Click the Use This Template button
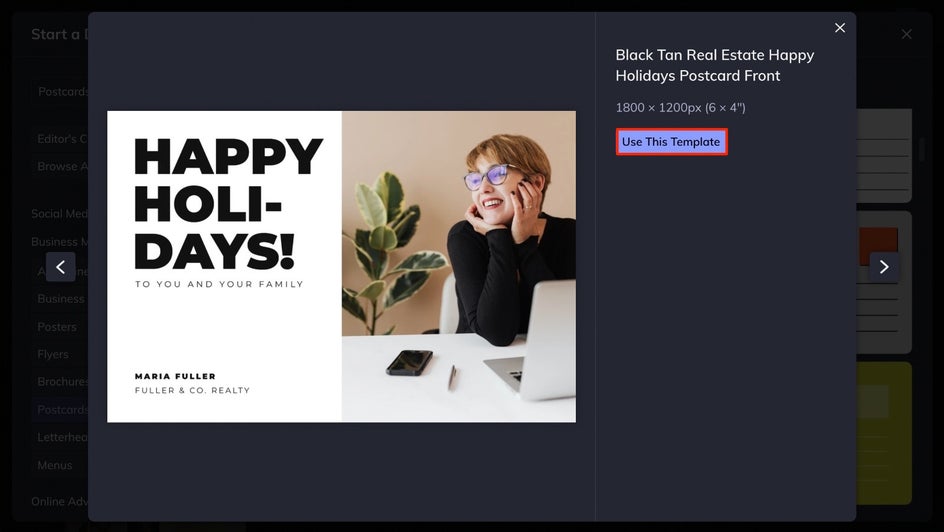 (671, 142)
